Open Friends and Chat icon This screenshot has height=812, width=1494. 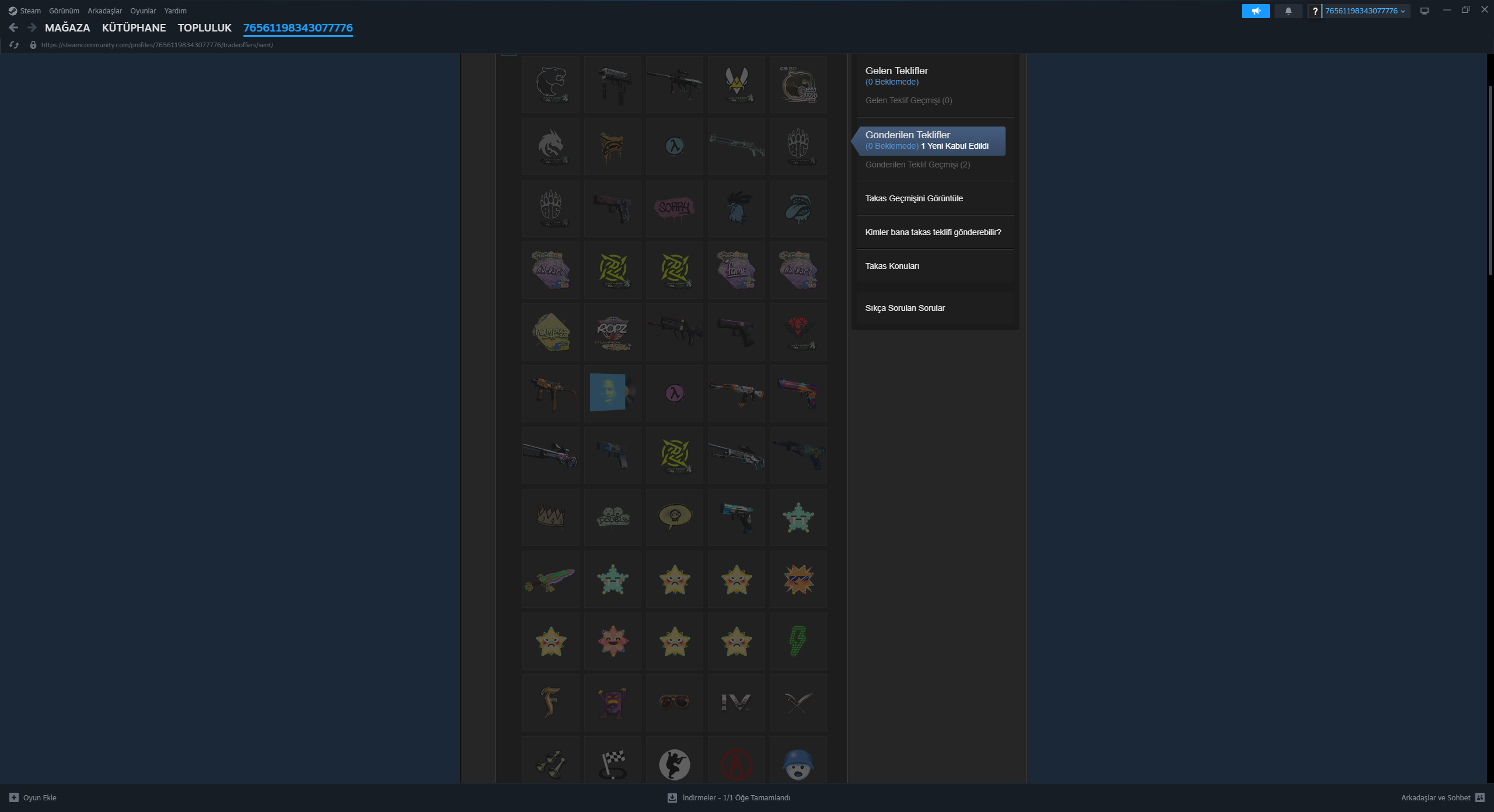tap(1479, 797)
